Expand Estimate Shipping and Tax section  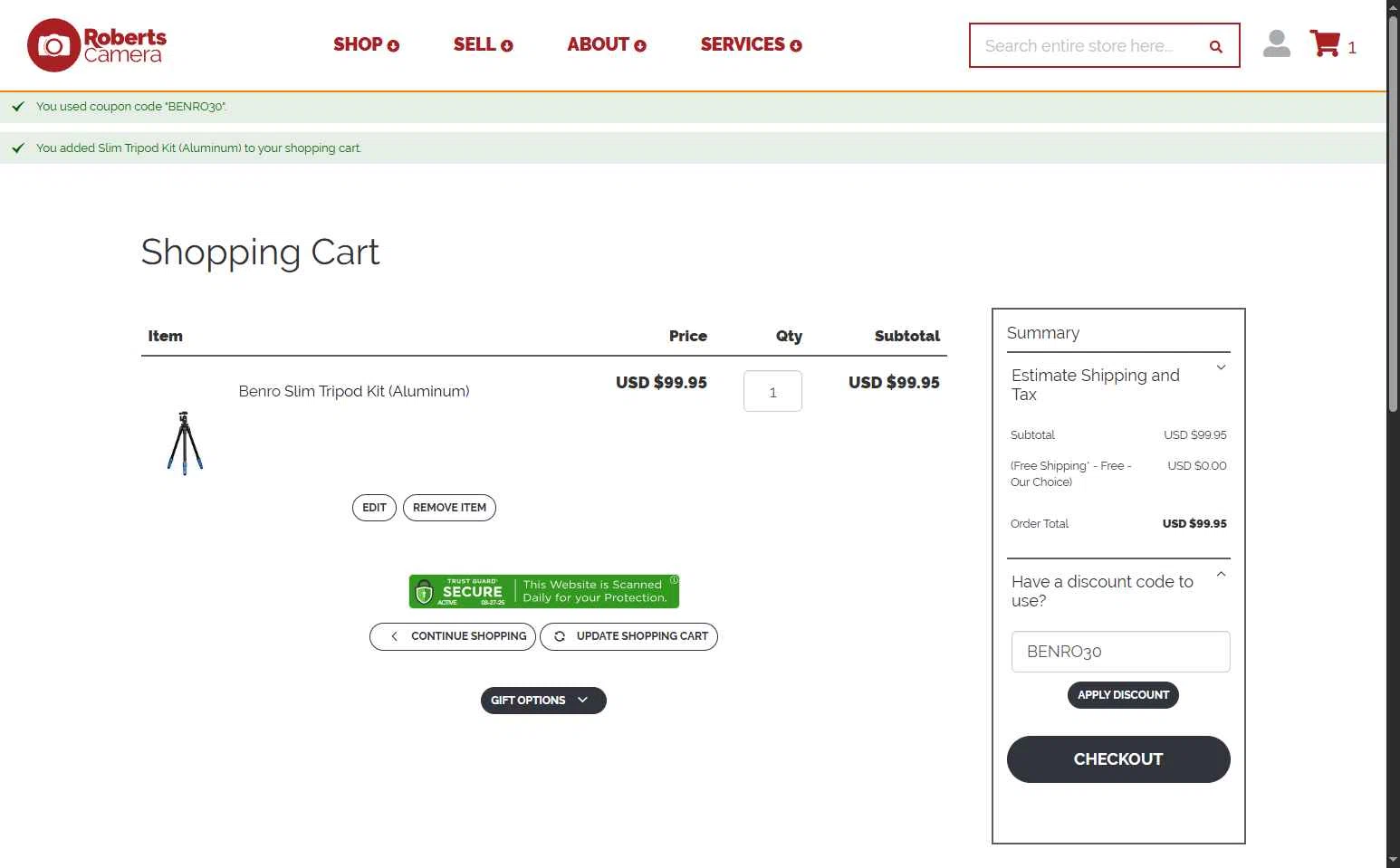[1118, 385]
